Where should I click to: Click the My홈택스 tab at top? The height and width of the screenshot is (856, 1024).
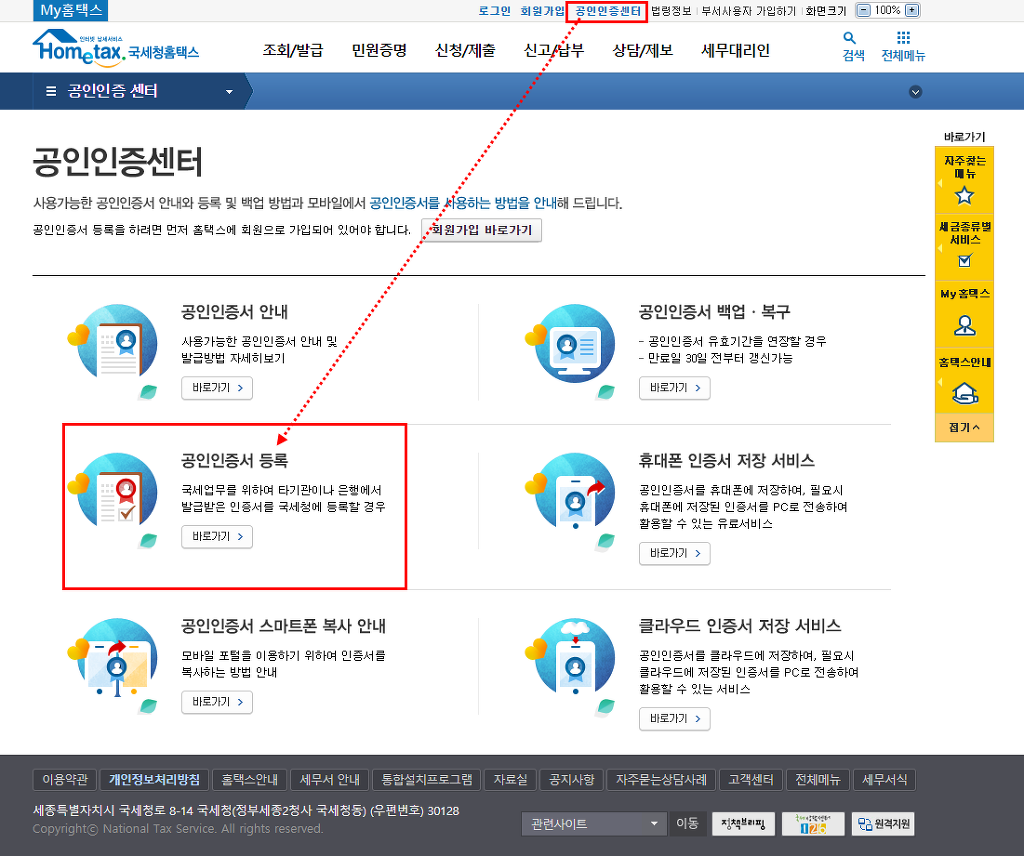point(71,10)
